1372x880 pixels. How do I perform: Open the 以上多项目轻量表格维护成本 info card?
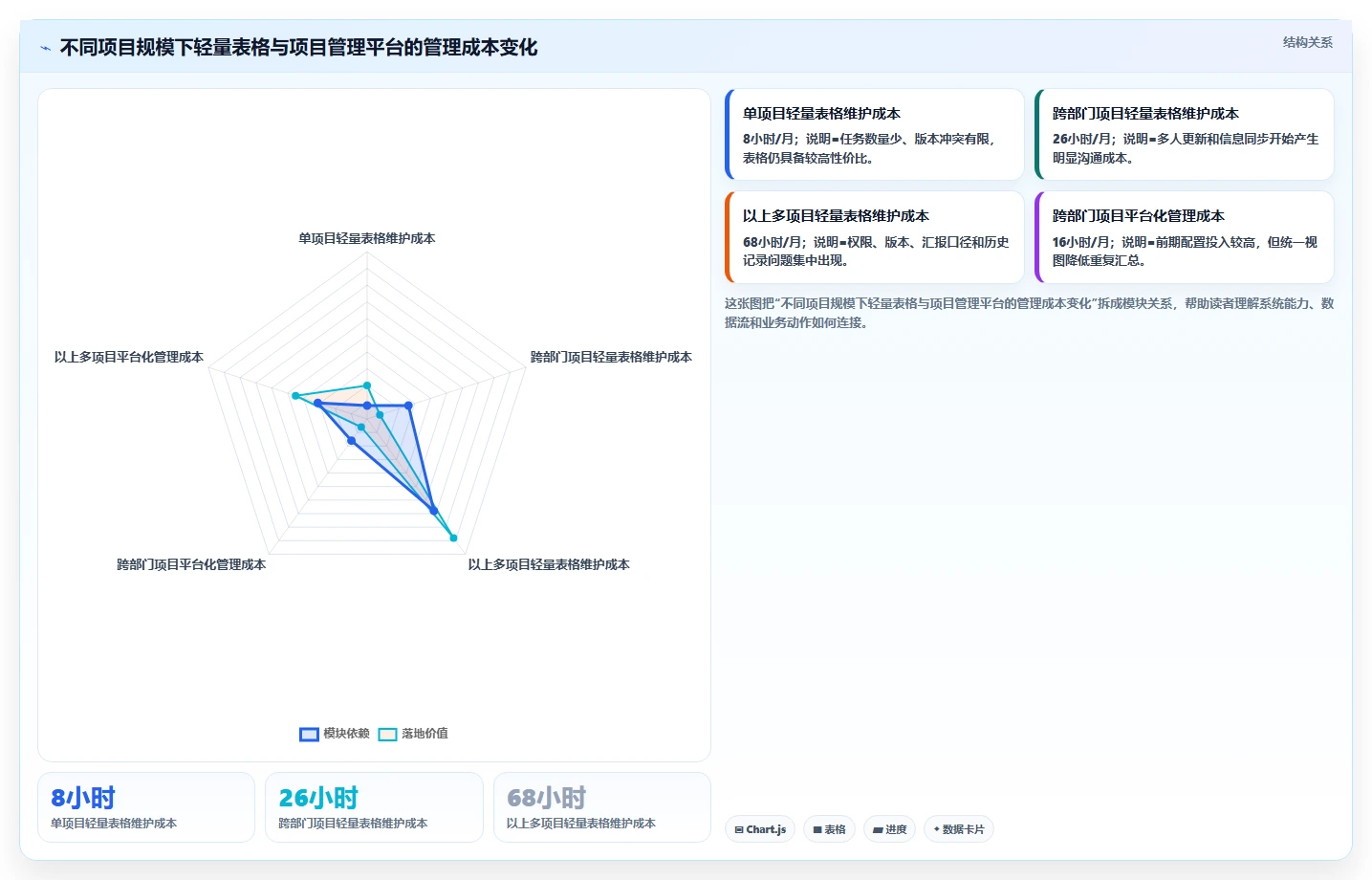pyautogui.click(x=875, y=237)
